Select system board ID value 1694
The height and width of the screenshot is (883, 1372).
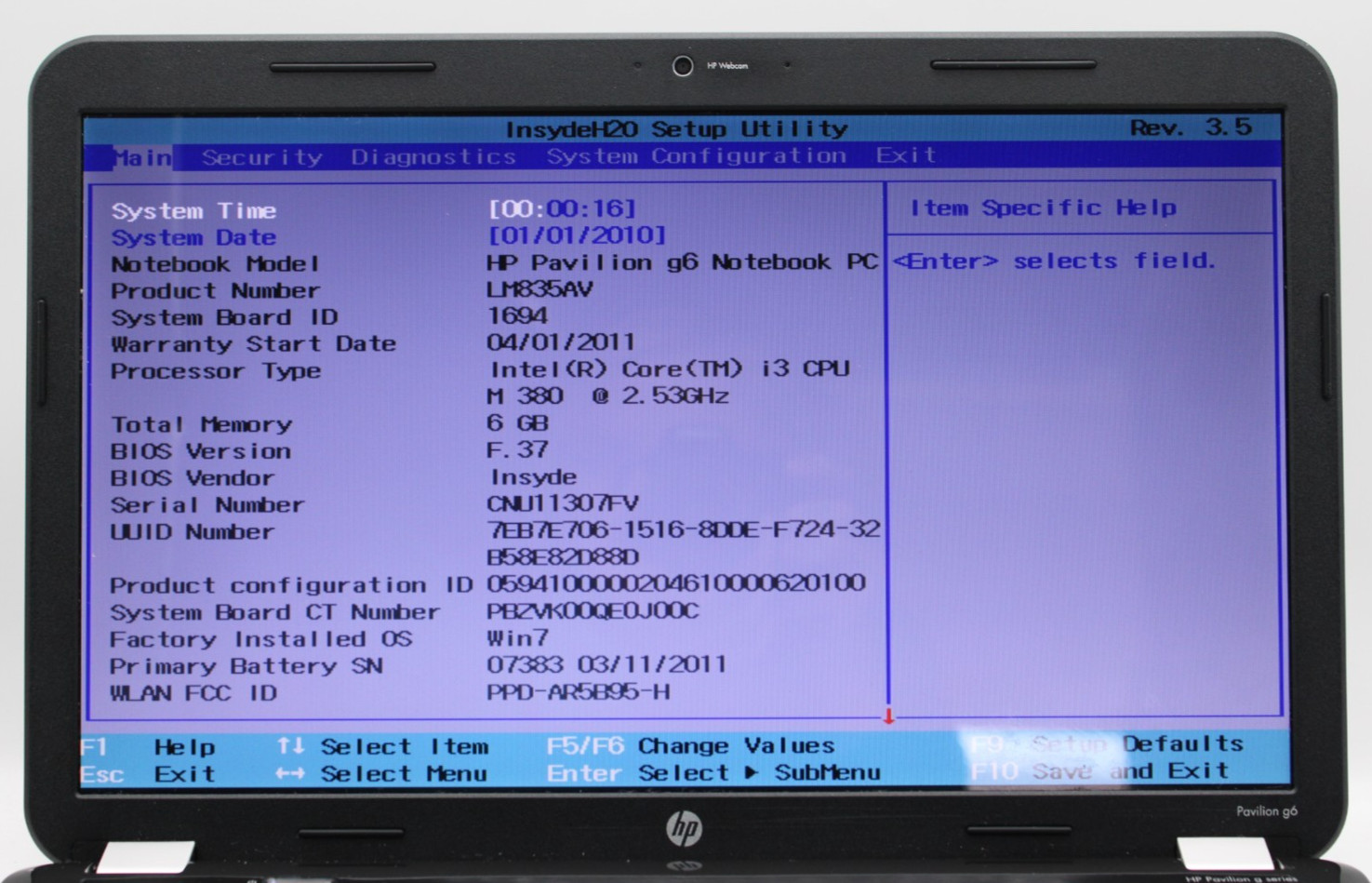pos(517,316)
